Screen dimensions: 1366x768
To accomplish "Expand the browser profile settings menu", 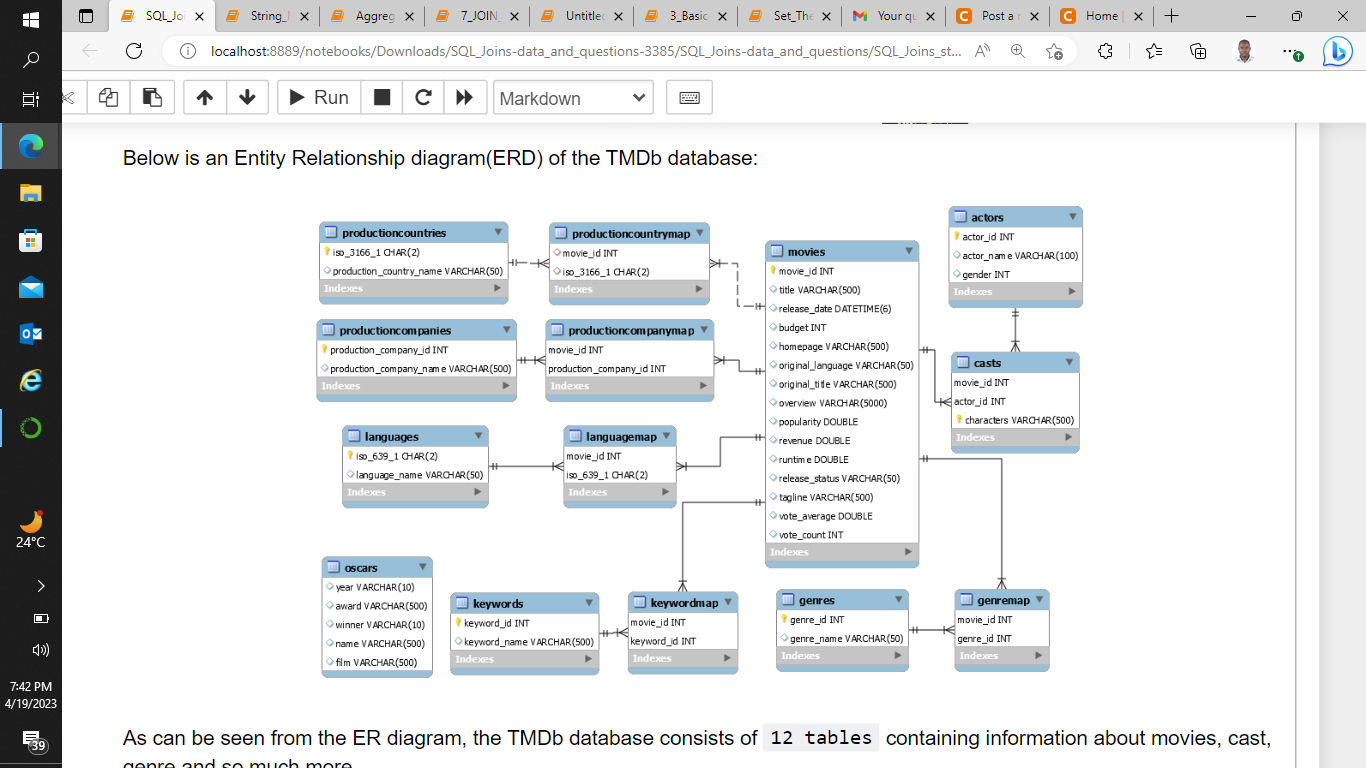I will click(1243, 50).
